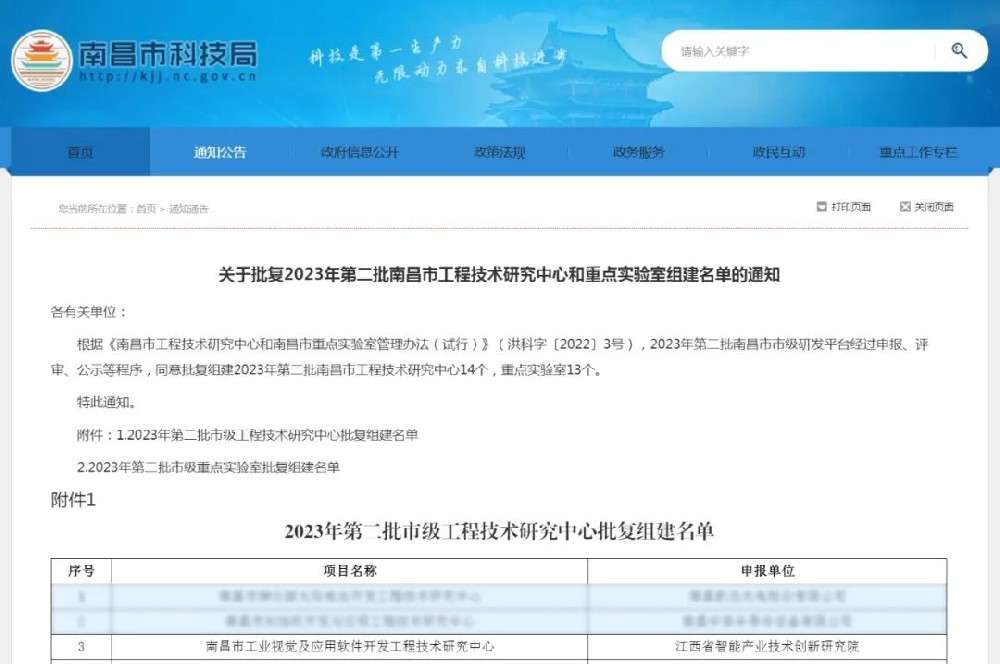Screen dimensions: 1000x664
Task: Select the row 3 project name cell
Action: [349, 647]
